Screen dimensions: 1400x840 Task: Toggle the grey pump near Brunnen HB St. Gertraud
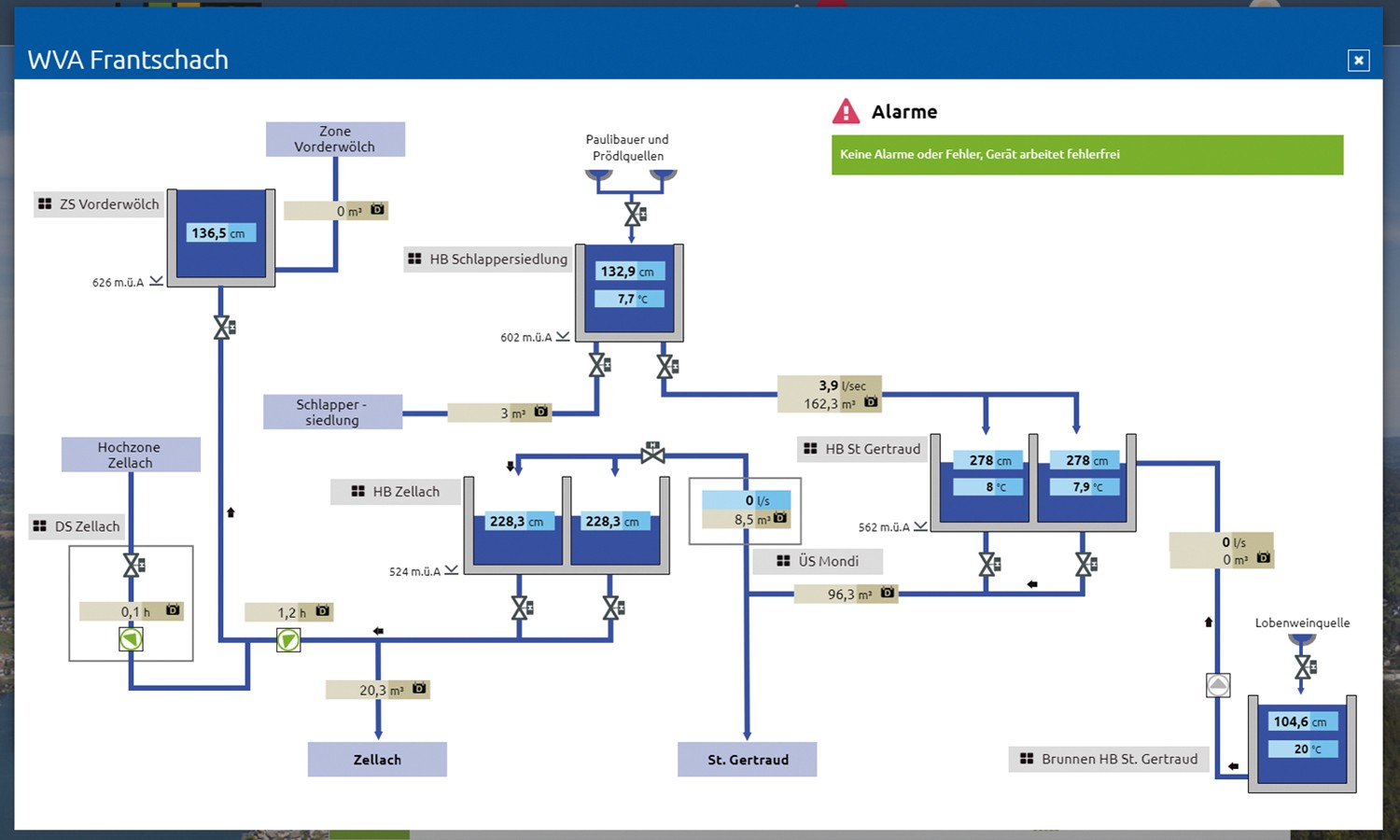(1218, 686)
